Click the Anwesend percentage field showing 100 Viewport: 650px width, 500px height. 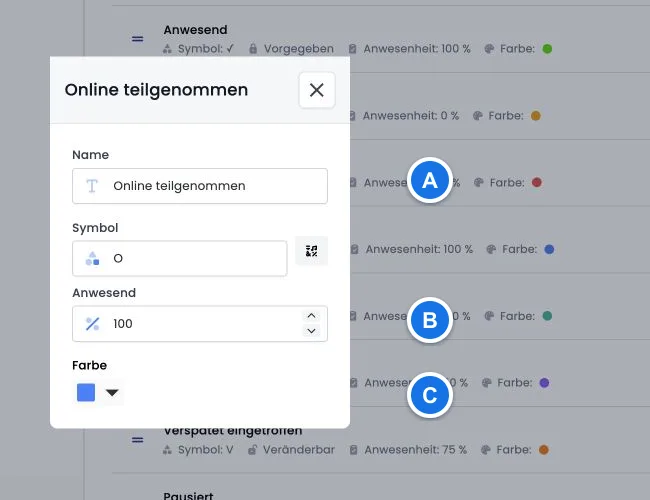click(200, 324)
